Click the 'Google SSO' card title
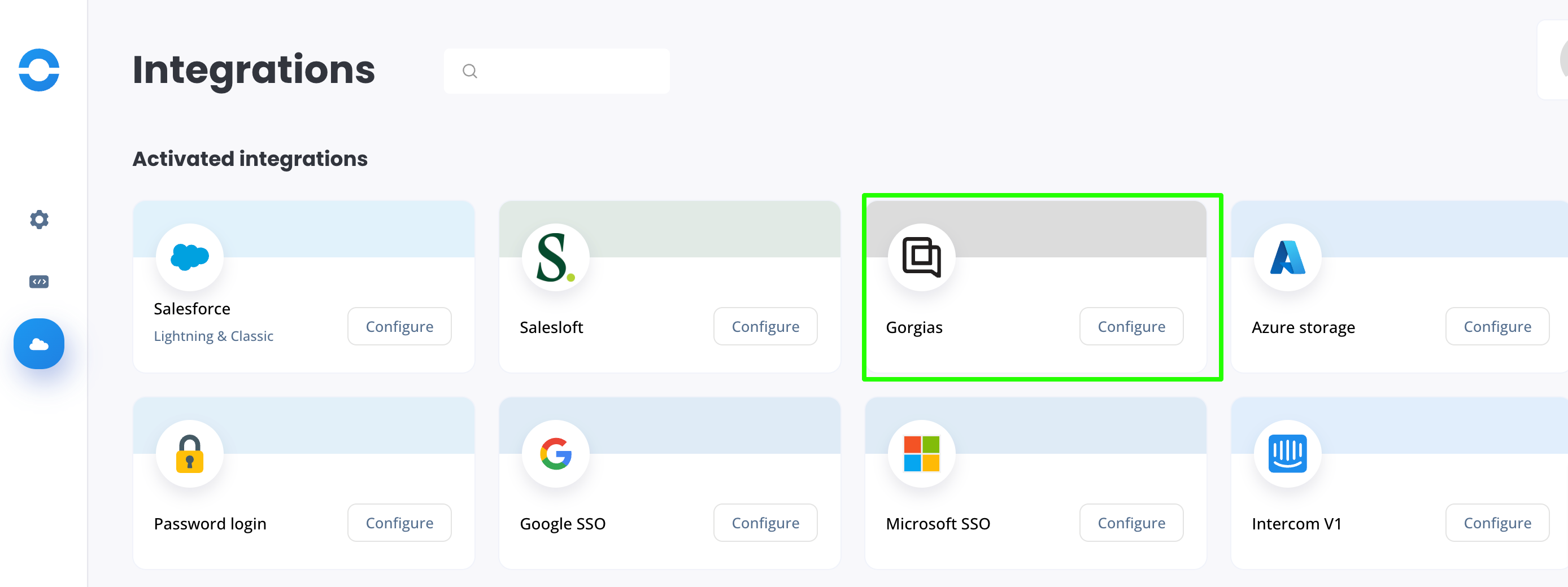The width and height of the screenshot is (1568, 587). pyautogui.click(x=563, y=524)
